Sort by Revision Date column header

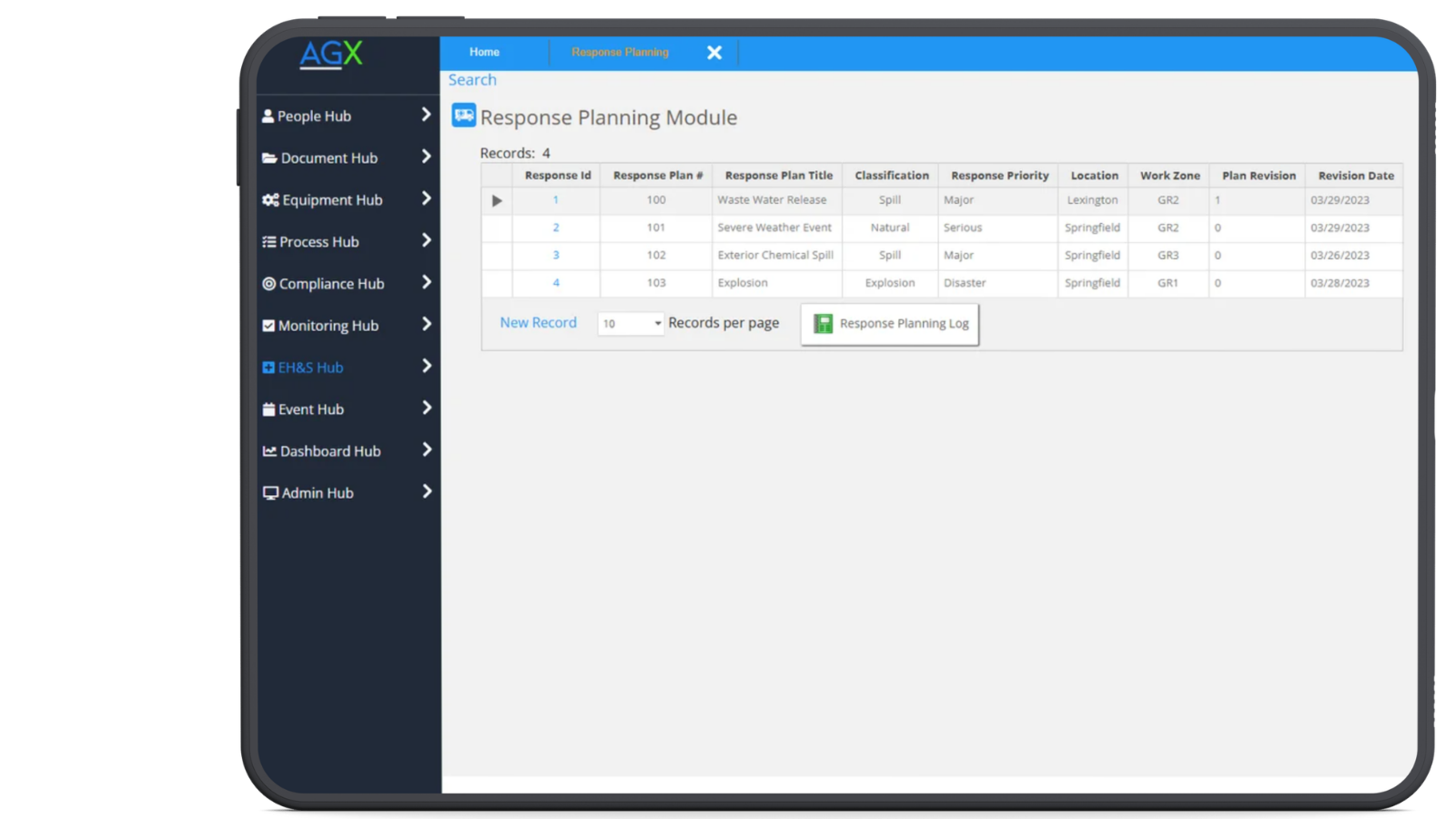pyautogui.click(x=1355, y=176)
